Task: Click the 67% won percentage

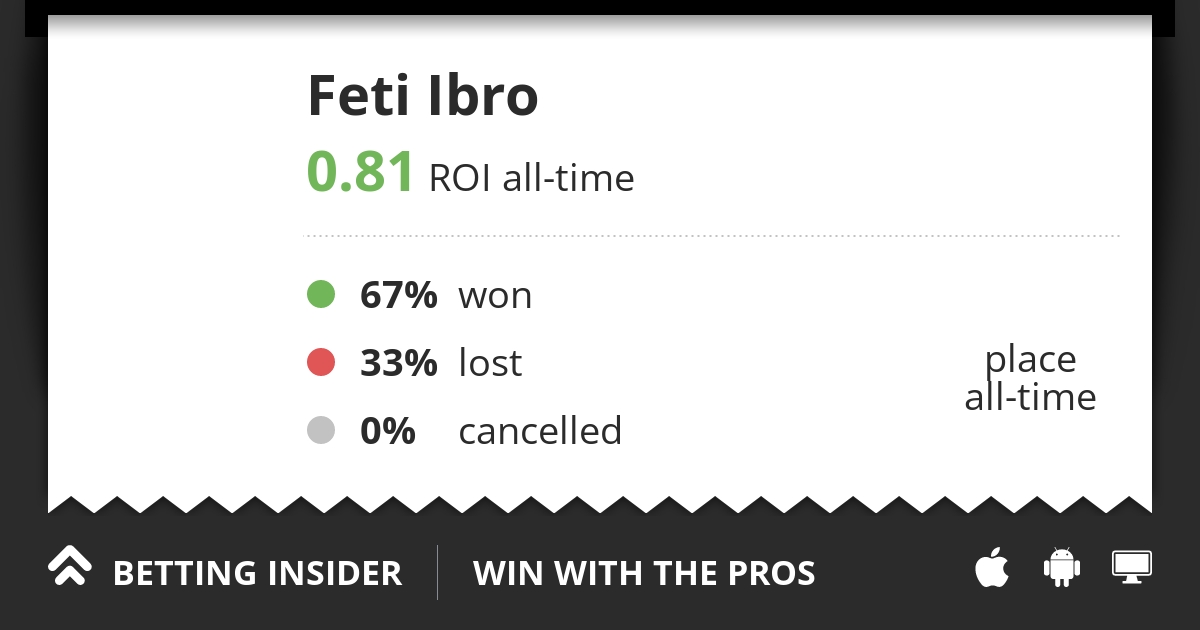Action: [398, 296]
